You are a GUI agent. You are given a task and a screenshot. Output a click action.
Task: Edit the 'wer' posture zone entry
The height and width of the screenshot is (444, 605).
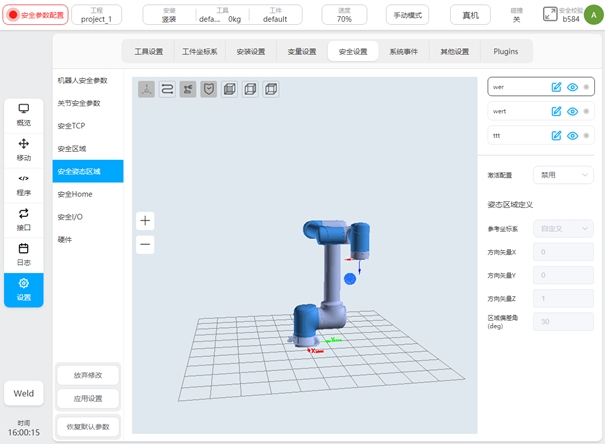556,87
